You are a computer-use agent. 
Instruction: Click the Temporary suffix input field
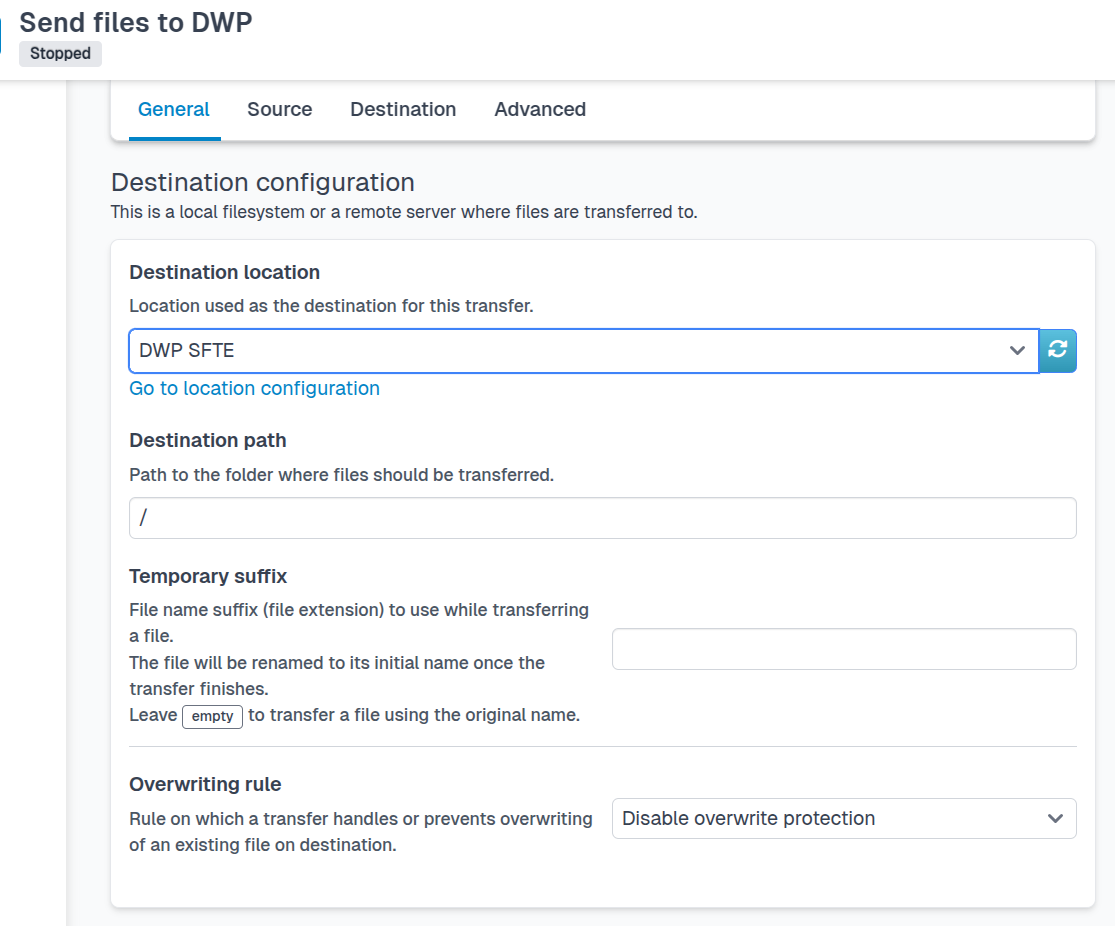(843, 649)
